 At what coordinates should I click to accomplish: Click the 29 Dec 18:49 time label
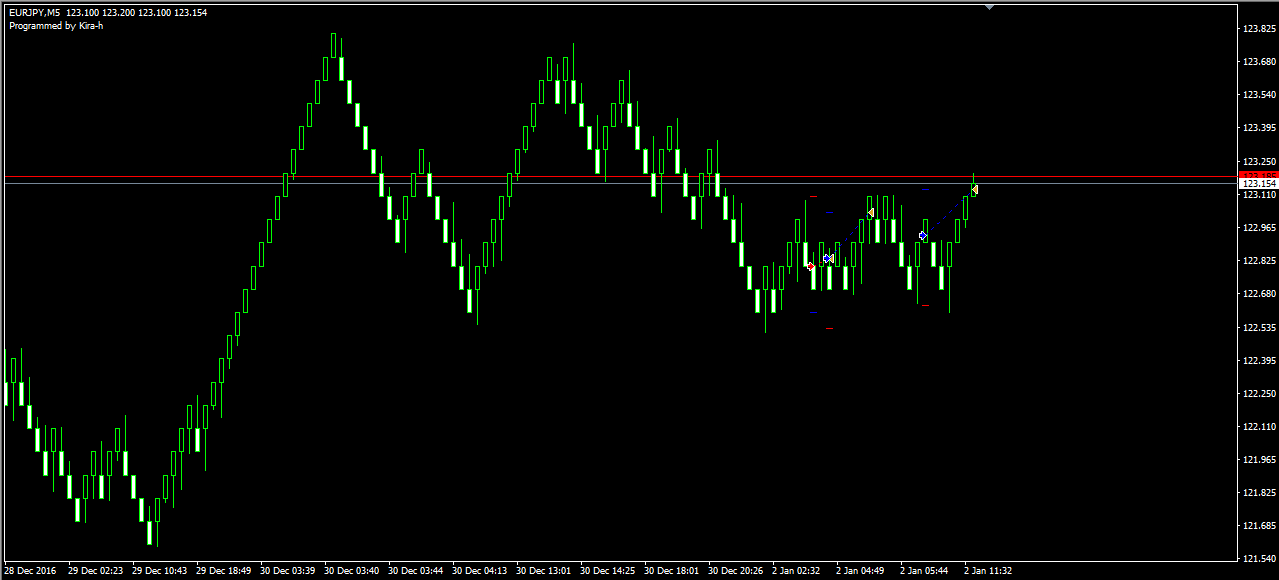(224, 571)
